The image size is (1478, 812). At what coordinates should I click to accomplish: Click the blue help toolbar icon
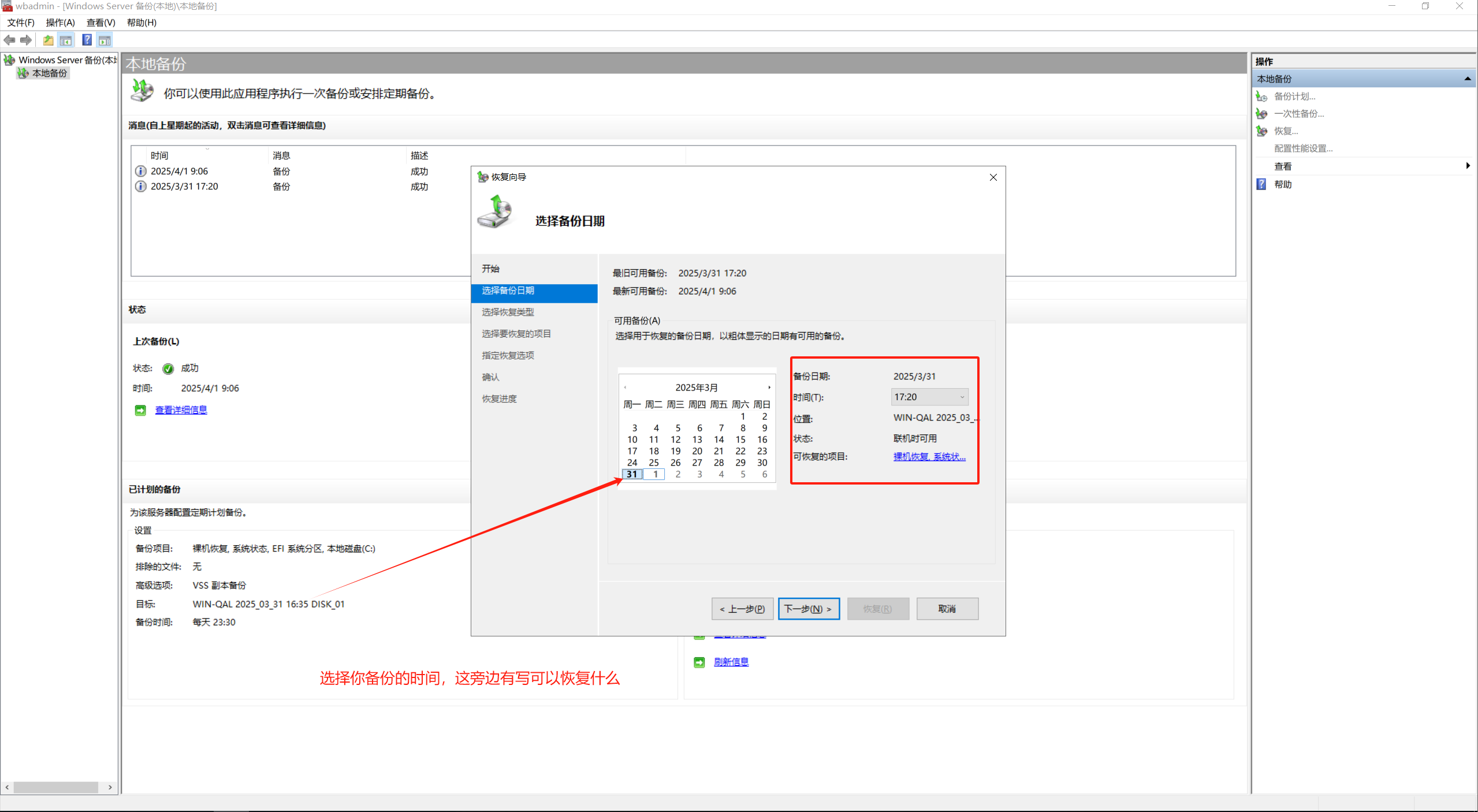(87, 40)
